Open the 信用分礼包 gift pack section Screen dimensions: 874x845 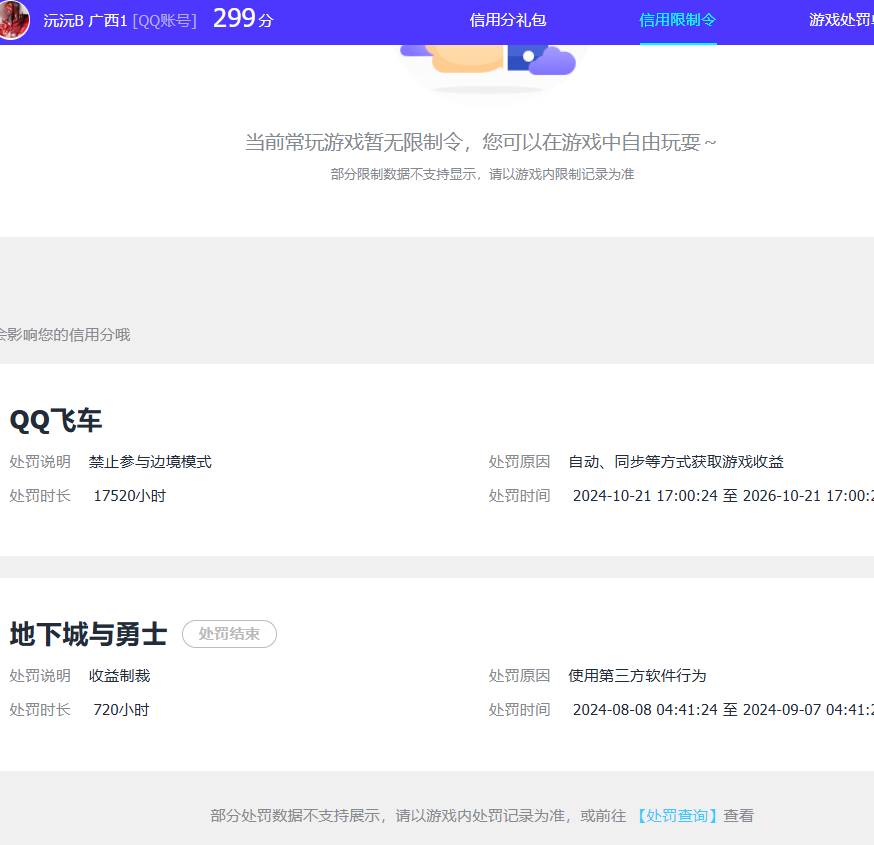(x=508, y=20)
